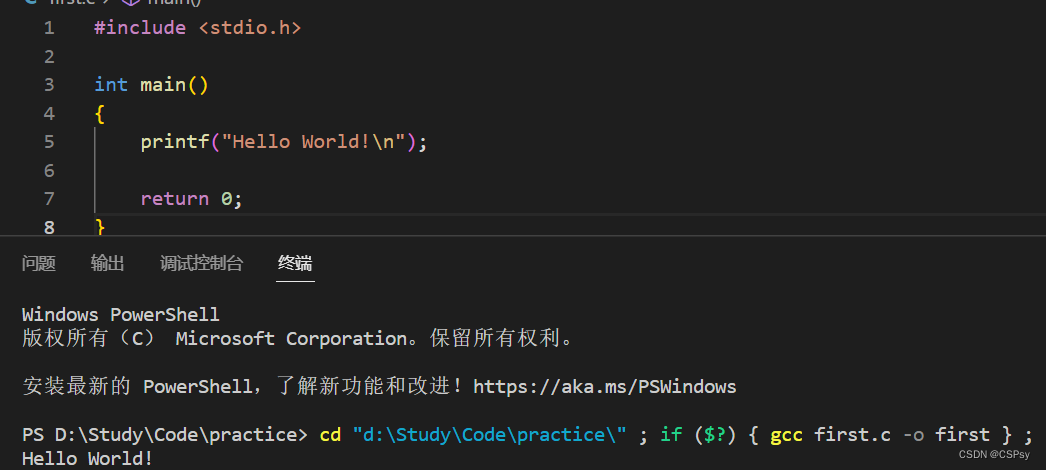Click the "Hello World!\n" string literal
The height and width of the screenshot is (470, 1046).
pos(314,142)
